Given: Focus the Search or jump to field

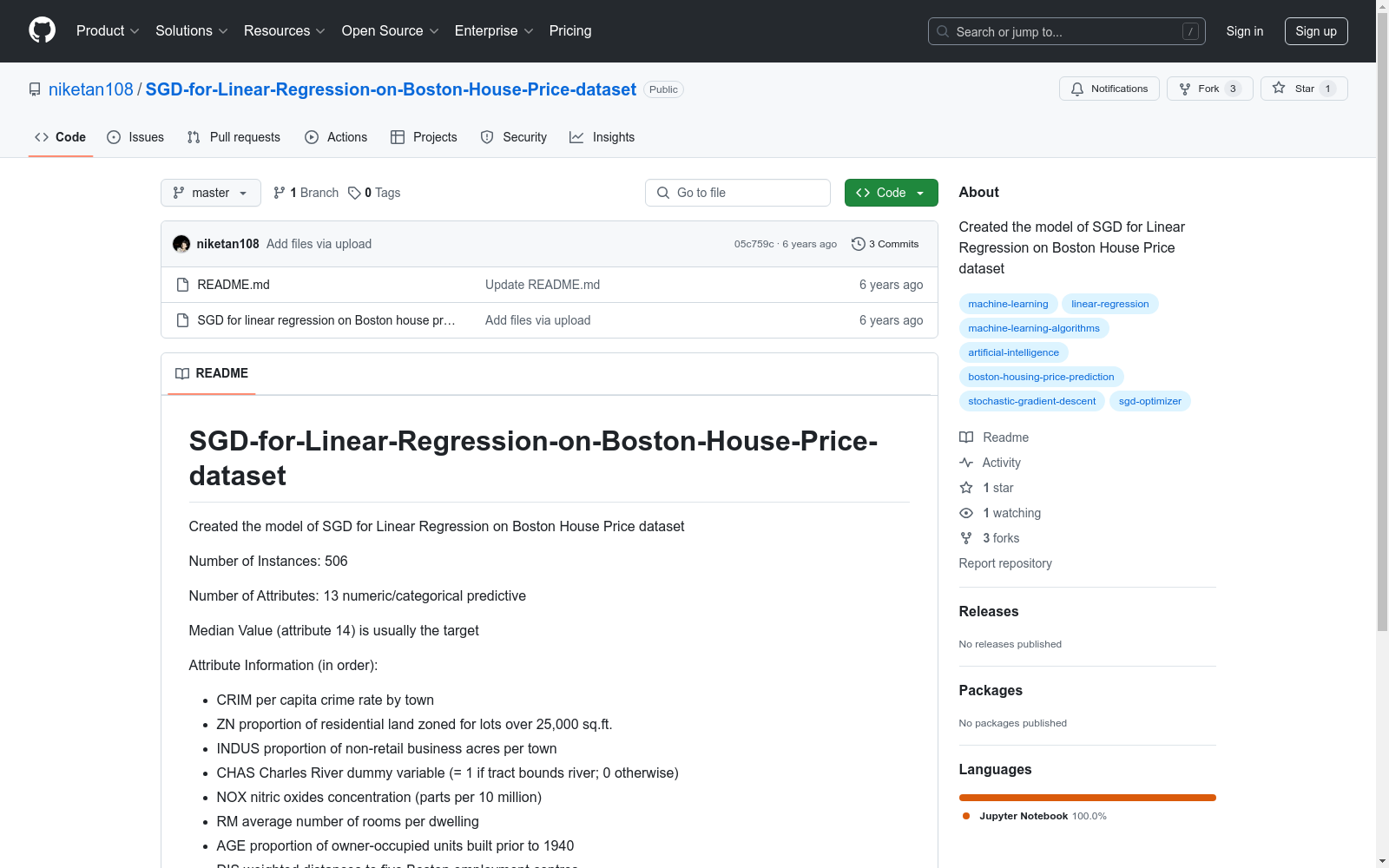Looking at the screenshot, I should pyautogui.click(x=1067, y=31).
